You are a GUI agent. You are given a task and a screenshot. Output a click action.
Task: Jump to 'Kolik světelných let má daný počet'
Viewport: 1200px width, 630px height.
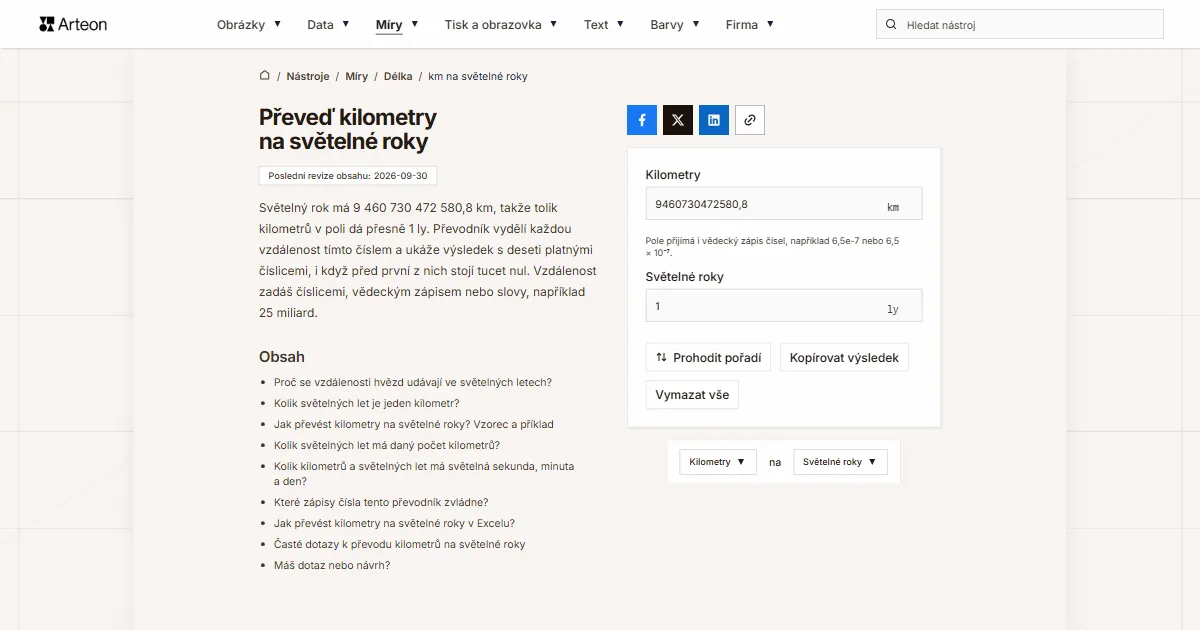(x=387, y=445)
